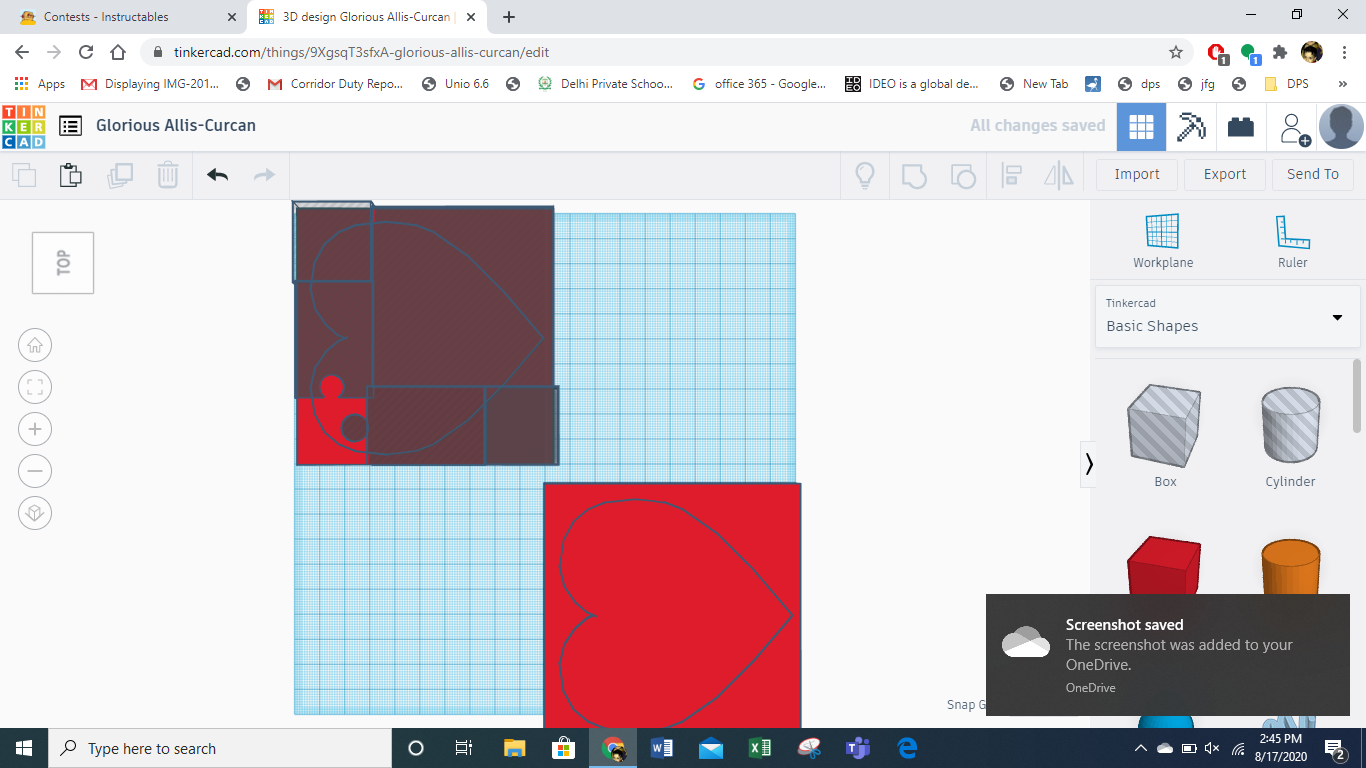Open the DPS bookmarks folder
1366x768 pixels.
[1286, 84]
